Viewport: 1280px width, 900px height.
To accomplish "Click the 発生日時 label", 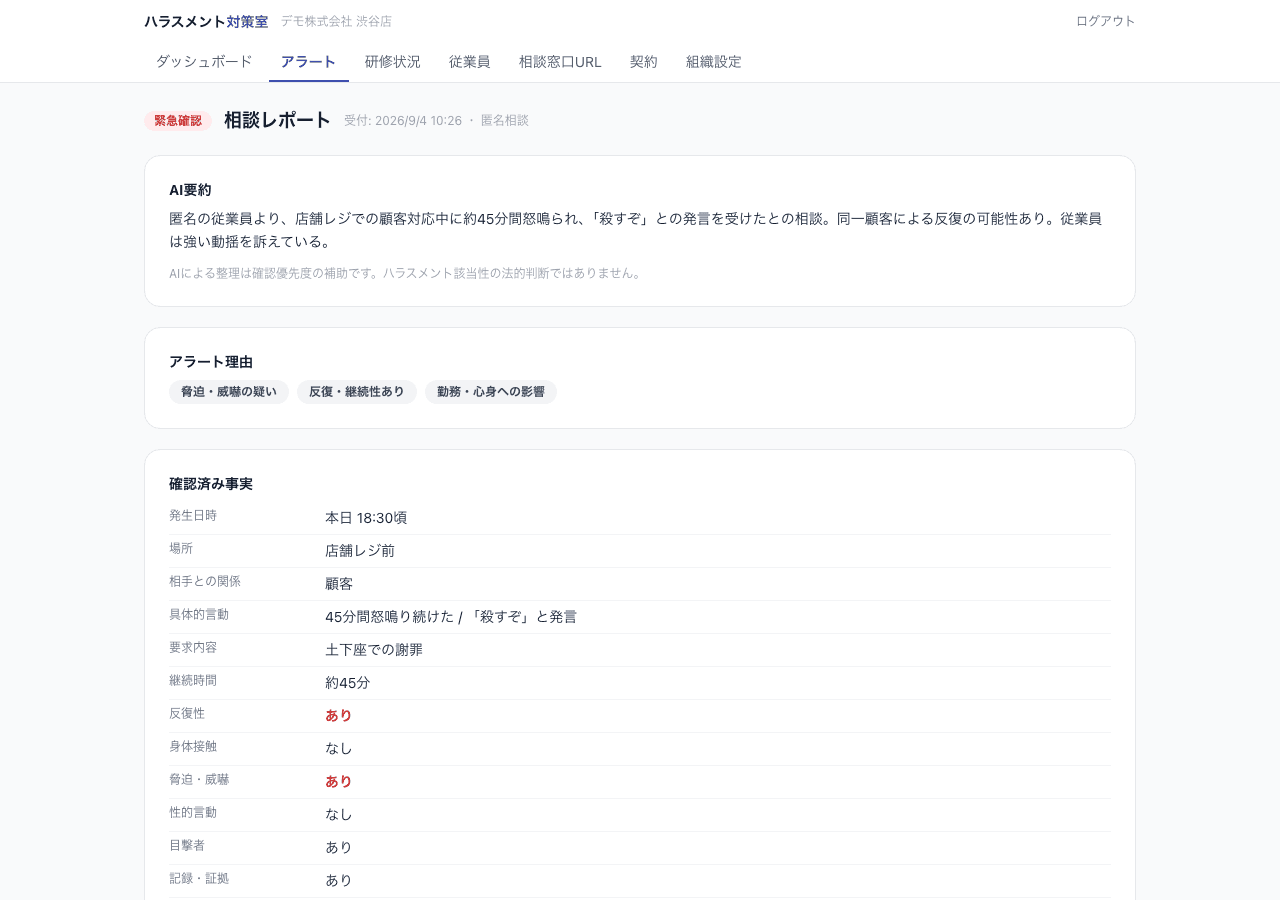I will 193,516.
